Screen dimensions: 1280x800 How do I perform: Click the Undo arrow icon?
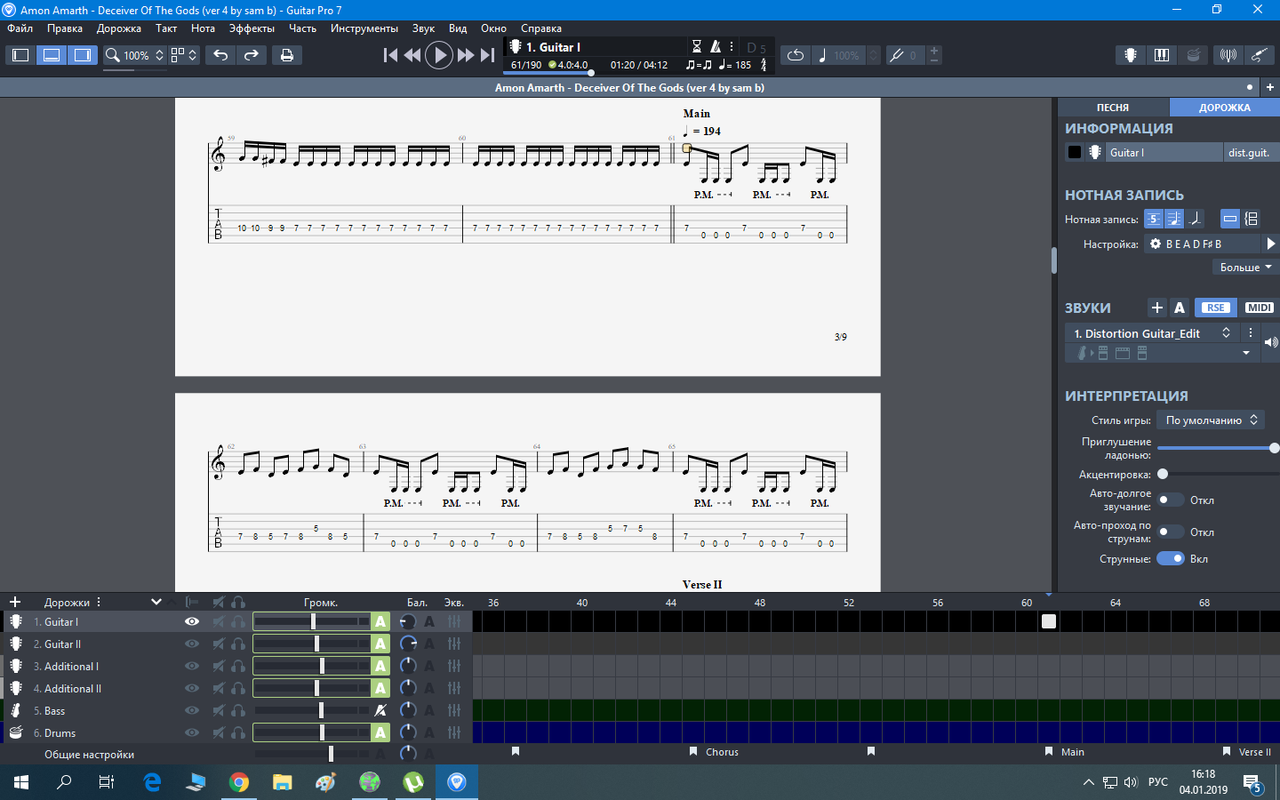220,55
